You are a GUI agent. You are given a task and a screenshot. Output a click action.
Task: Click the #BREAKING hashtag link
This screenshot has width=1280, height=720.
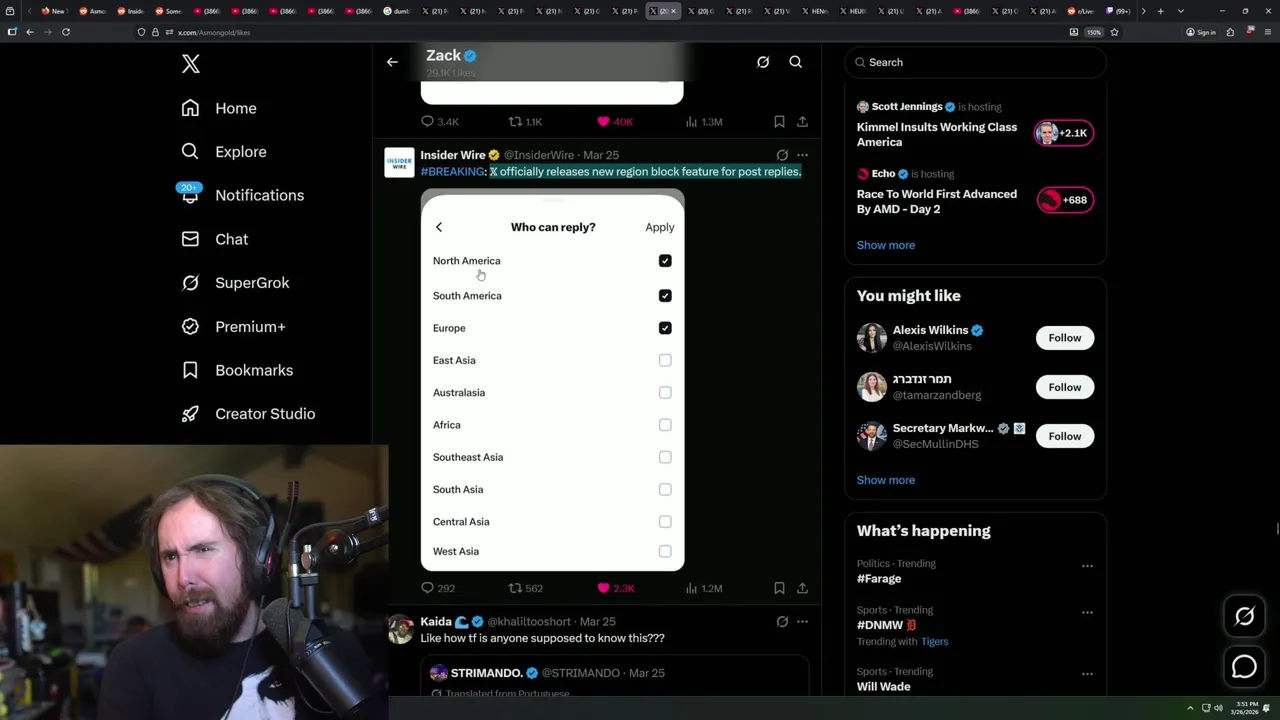point(452,172)
